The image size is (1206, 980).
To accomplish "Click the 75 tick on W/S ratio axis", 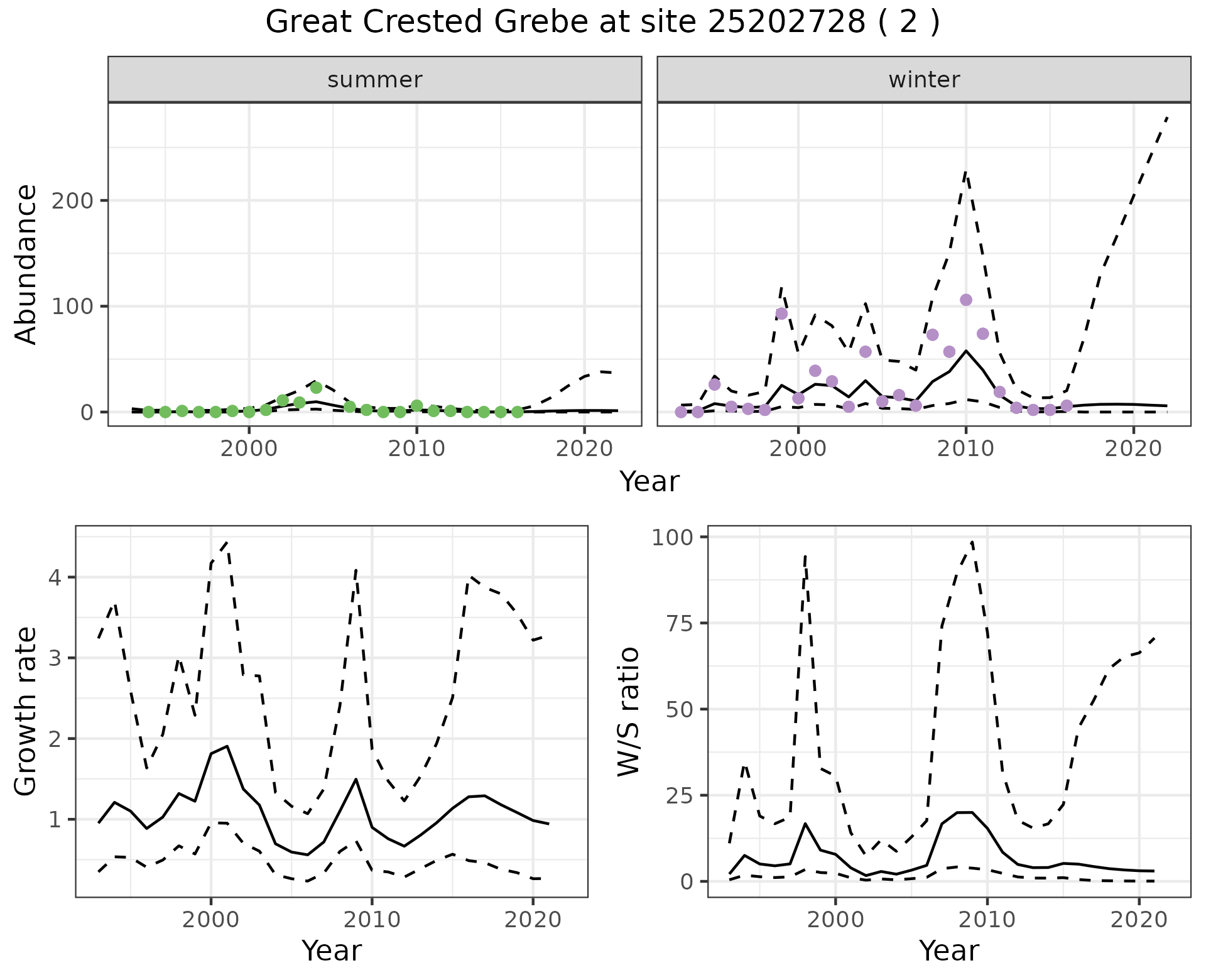I will 678,623.
